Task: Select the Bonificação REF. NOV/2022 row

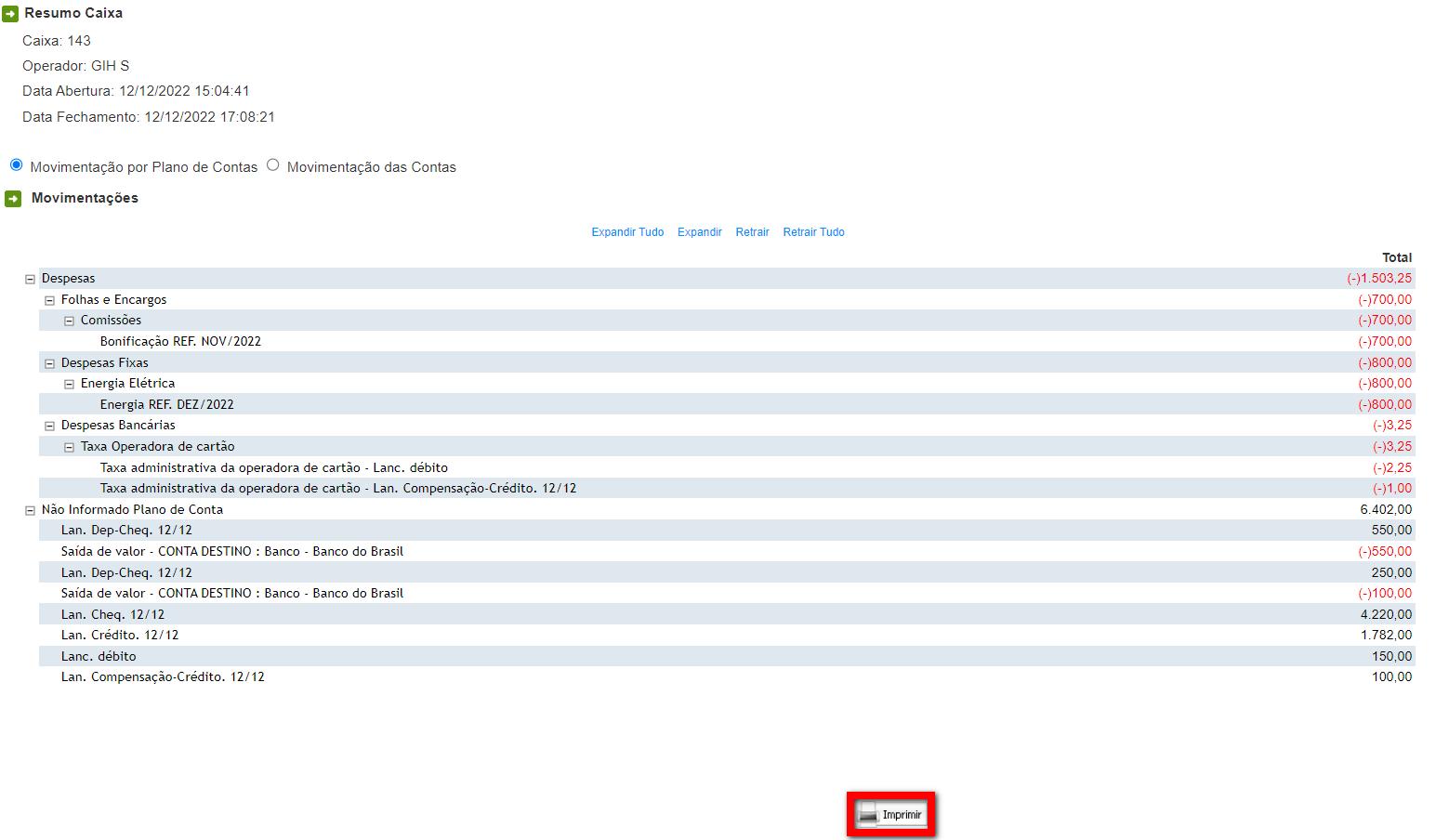Action: [180, 342]
